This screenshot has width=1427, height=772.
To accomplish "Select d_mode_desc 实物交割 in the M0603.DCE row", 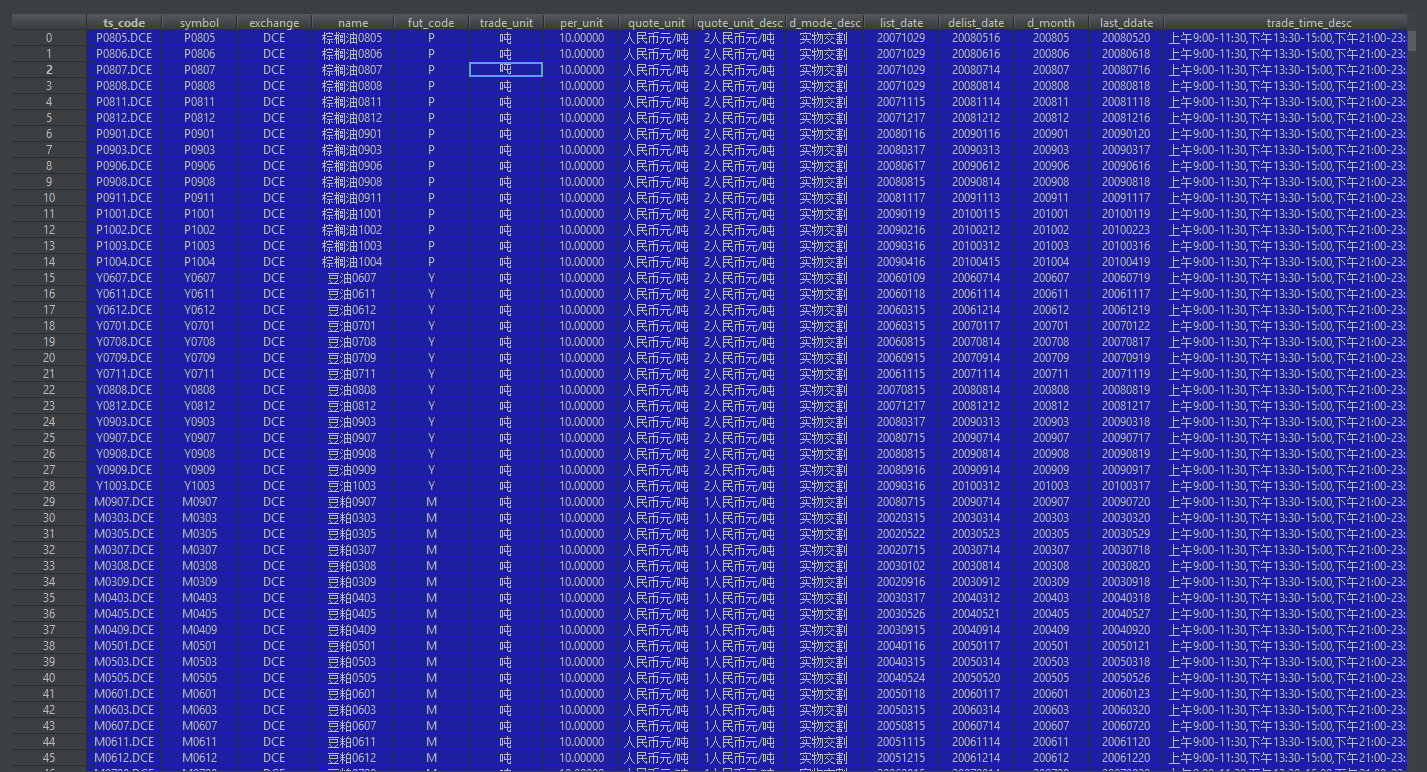I will tap(825, 710).
